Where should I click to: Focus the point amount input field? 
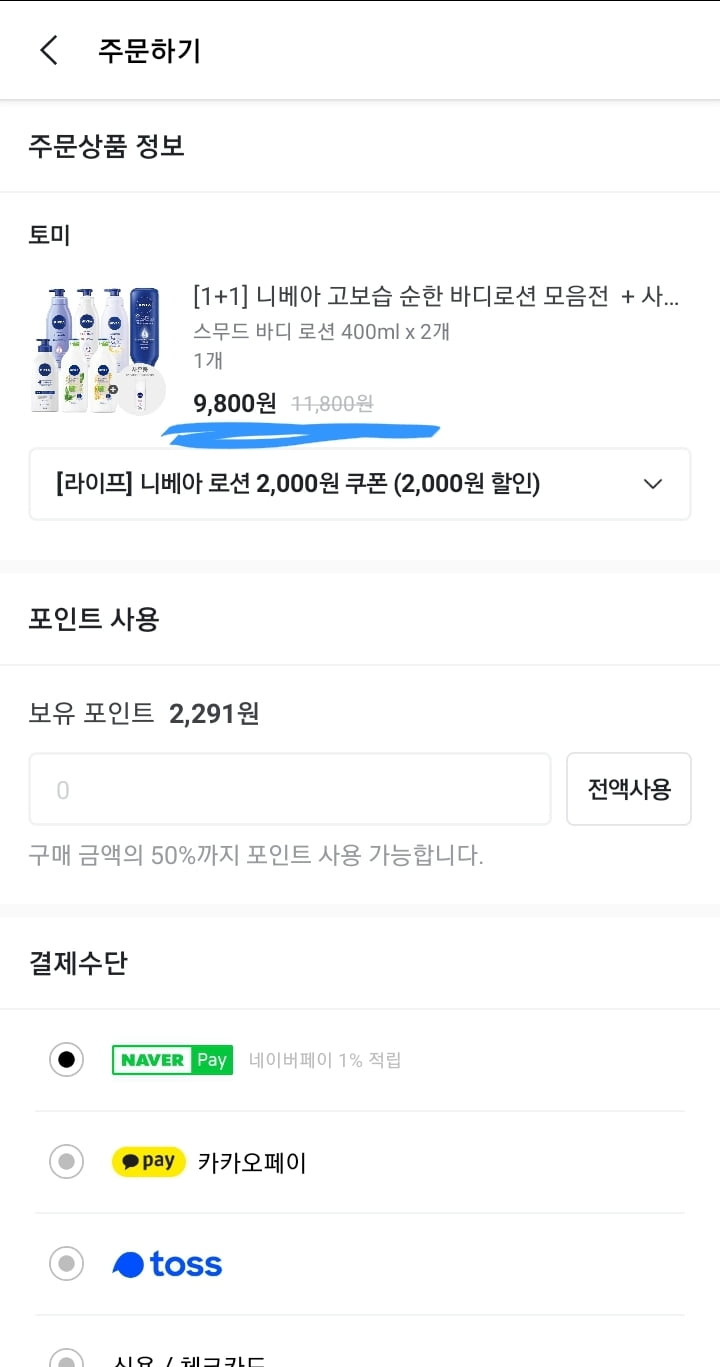[x=290, y=789]
